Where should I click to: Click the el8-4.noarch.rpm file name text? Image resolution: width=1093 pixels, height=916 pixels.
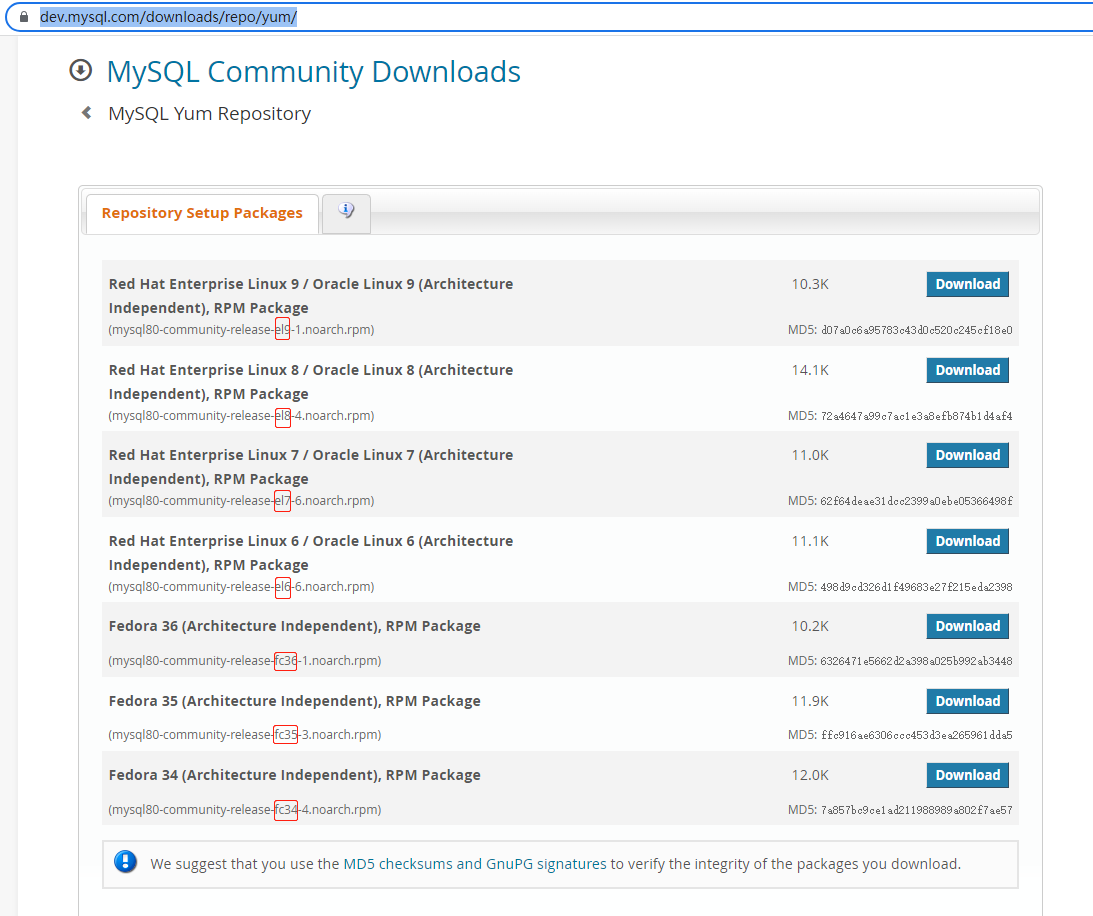click(x=241, y=415)
